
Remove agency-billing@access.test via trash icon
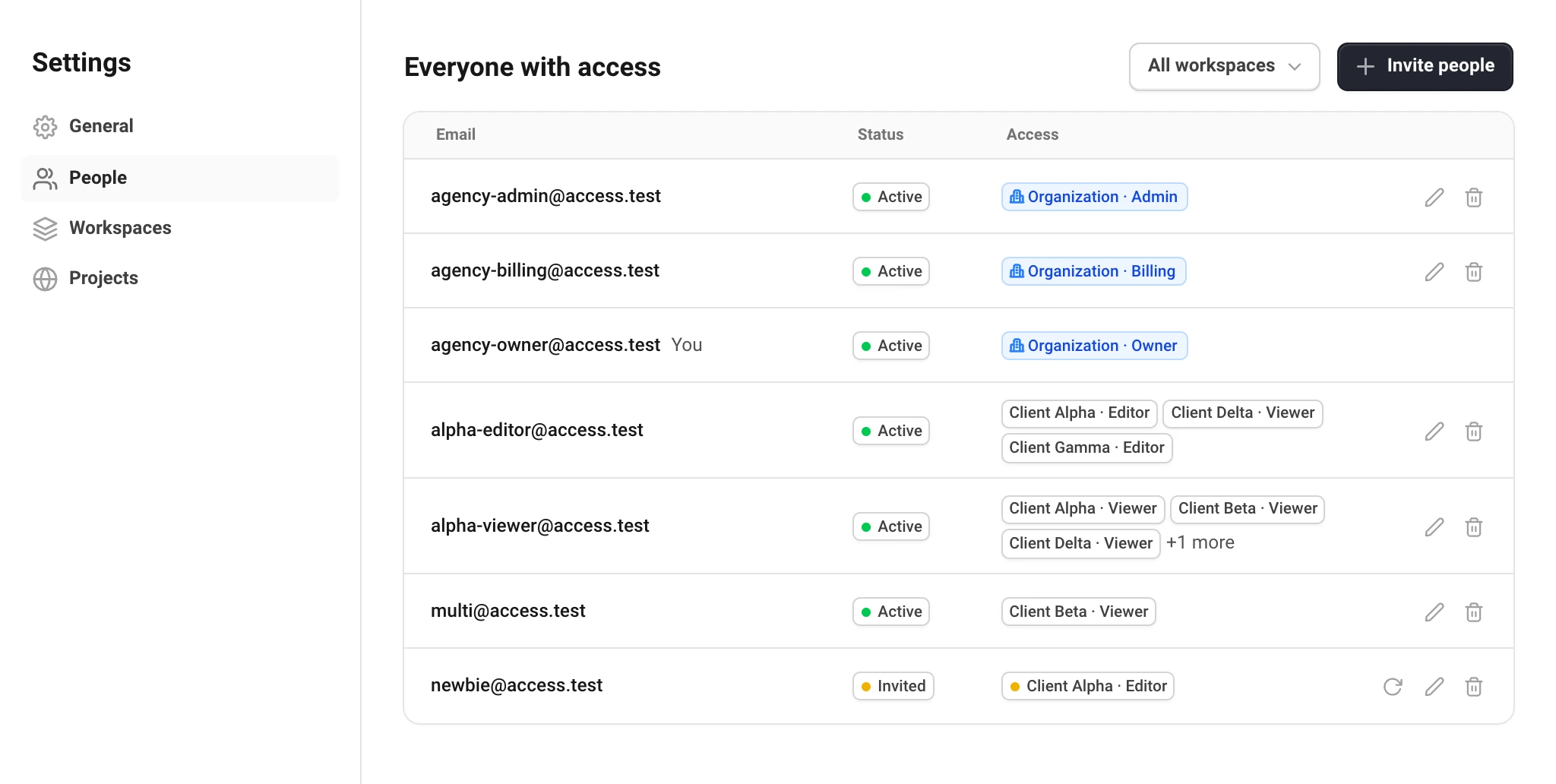click(x=1473, y=272)
